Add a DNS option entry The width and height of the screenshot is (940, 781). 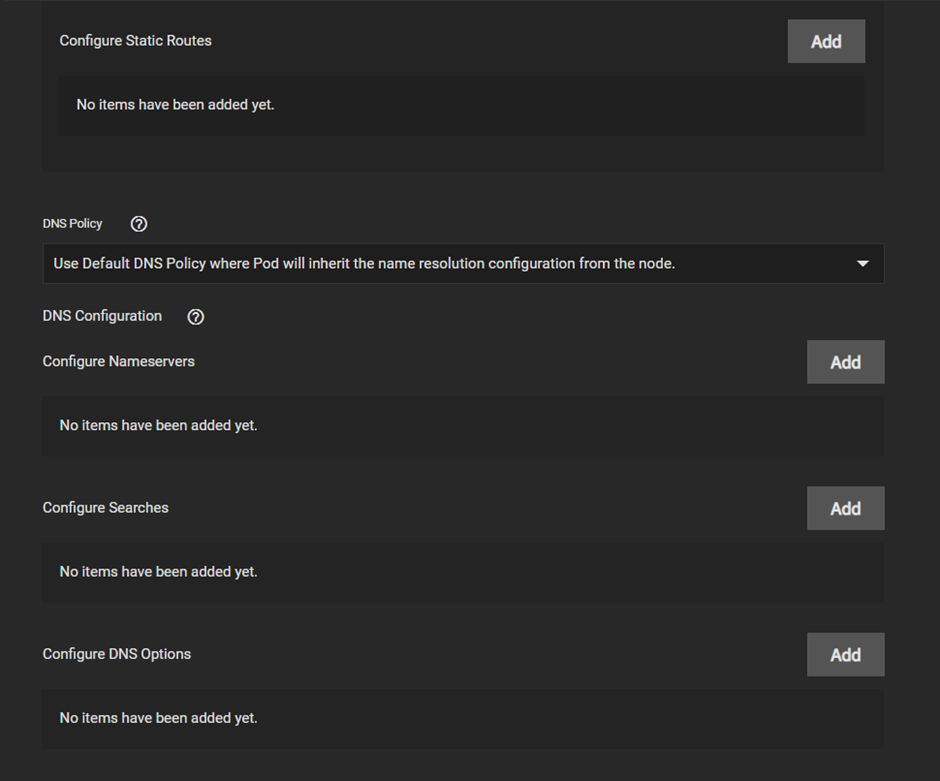845,655
